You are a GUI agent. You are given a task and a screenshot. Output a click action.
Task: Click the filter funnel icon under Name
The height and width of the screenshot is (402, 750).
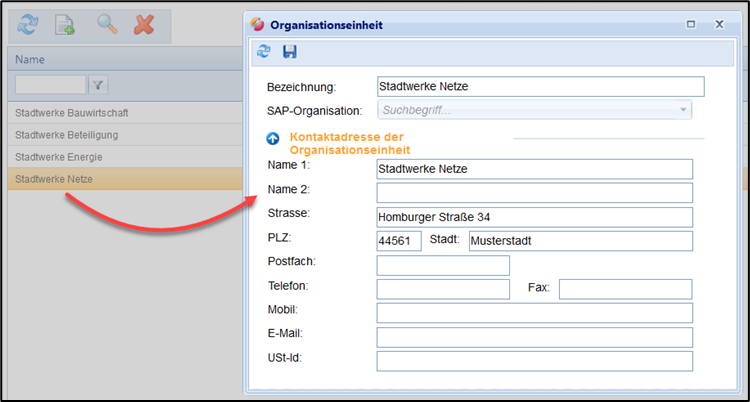point(98,85)
